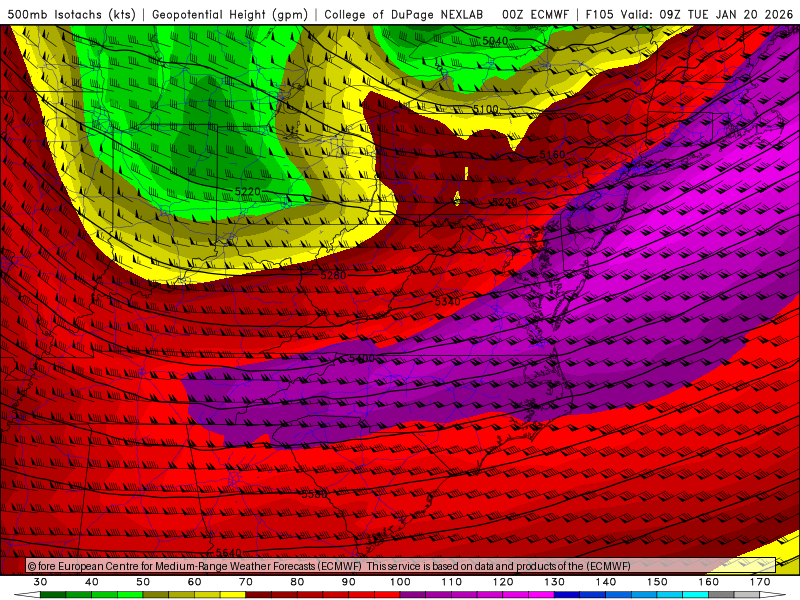Click the 70 kt colorbar label
Image resolution: width=800 pixels, height=600 pixels.
246,582
